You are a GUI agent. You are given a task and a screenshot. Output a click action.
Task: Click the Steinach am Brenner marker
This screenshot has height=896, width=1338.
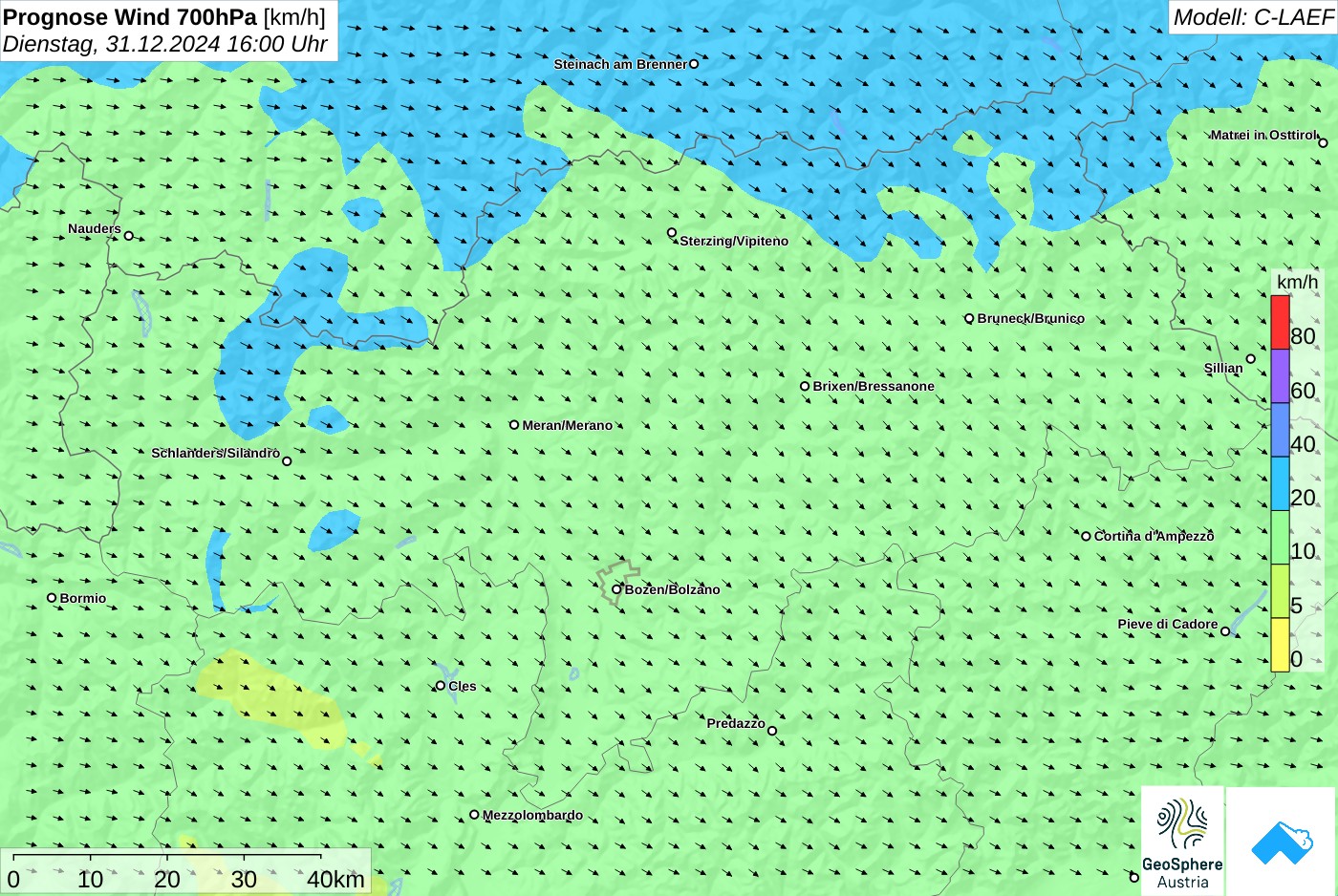click(x=694, y=64)
